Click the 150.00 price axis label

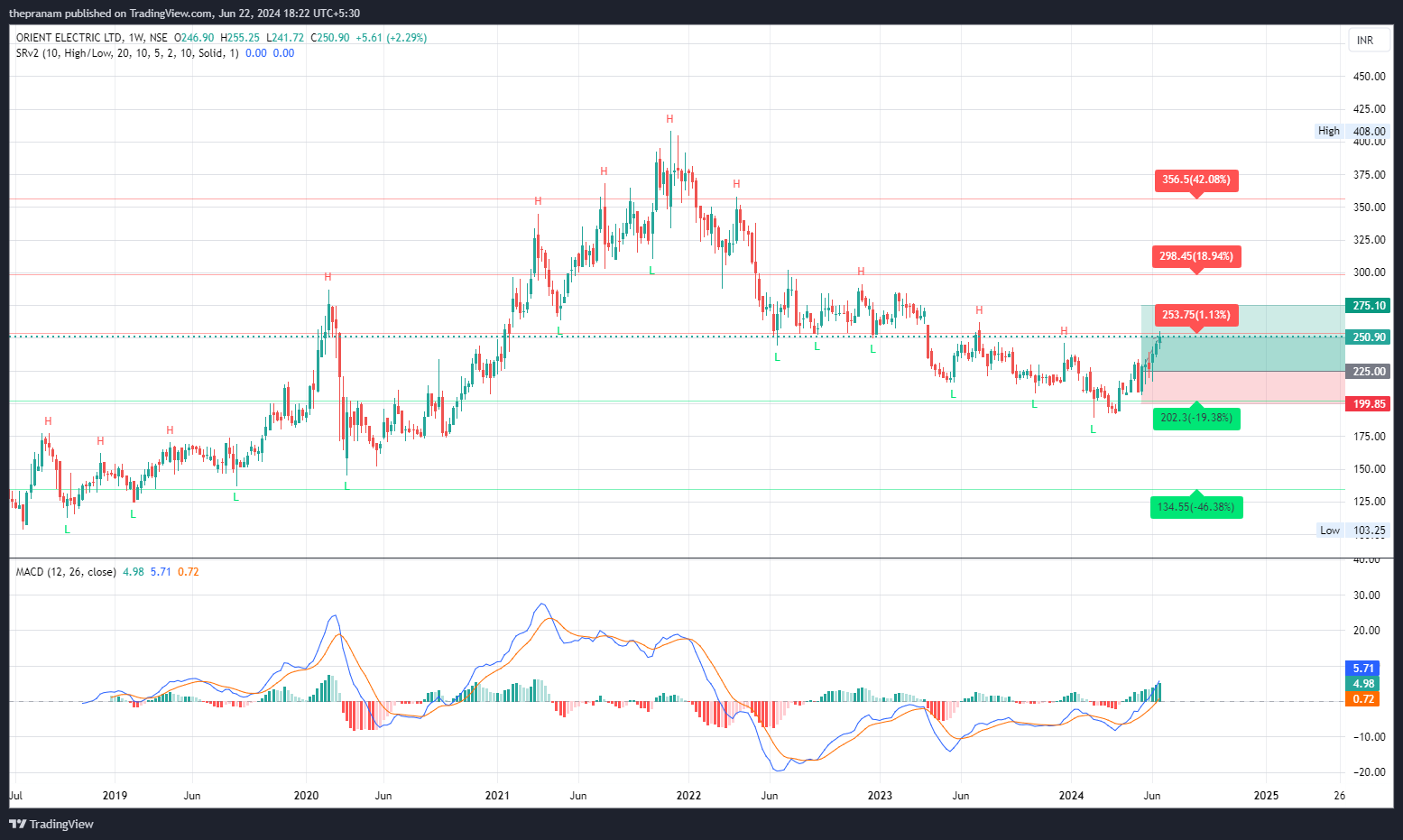pyautogui.click(x=1369, y=469)
